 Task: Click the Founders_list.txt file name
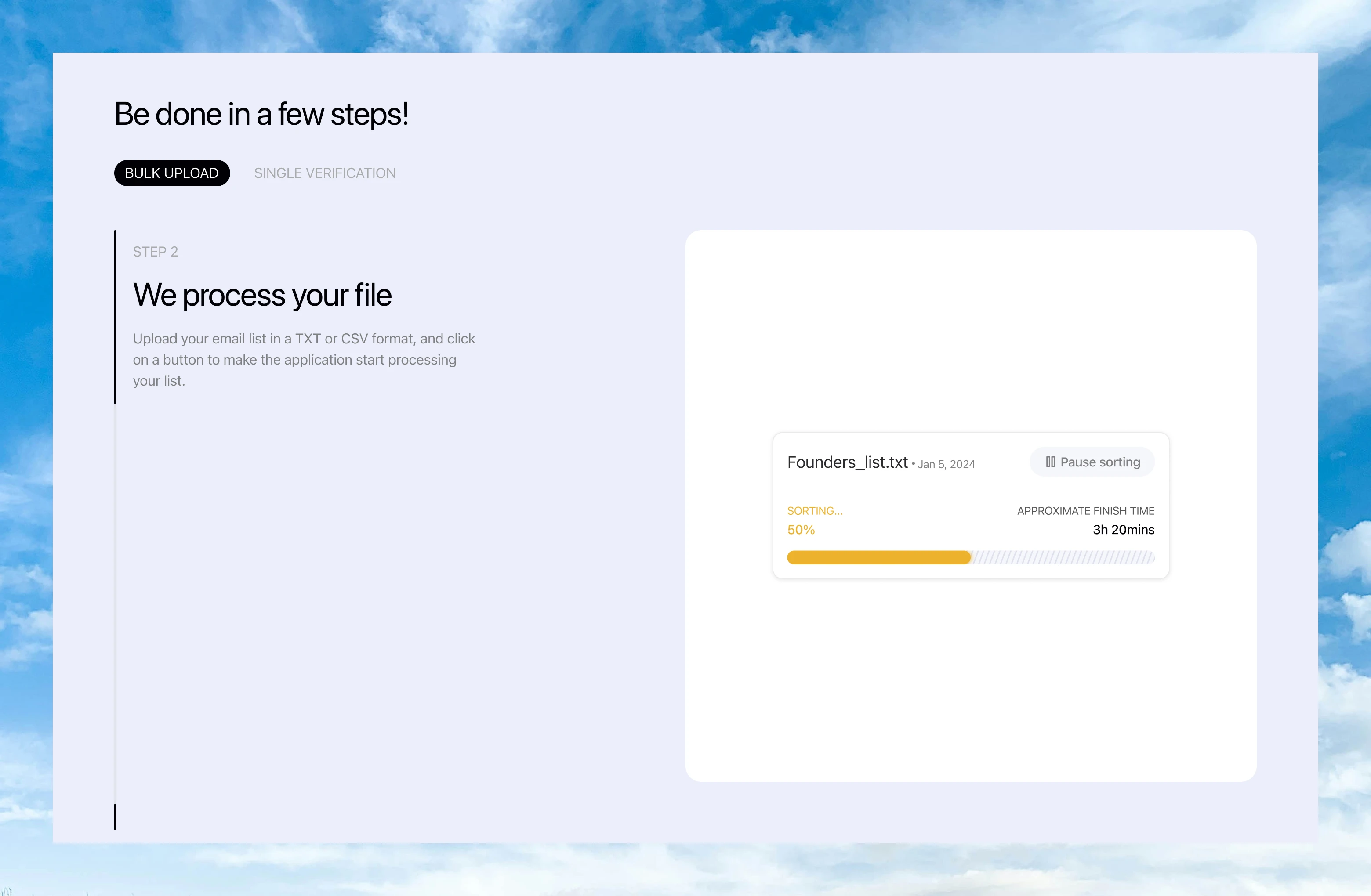pos(847,462)
